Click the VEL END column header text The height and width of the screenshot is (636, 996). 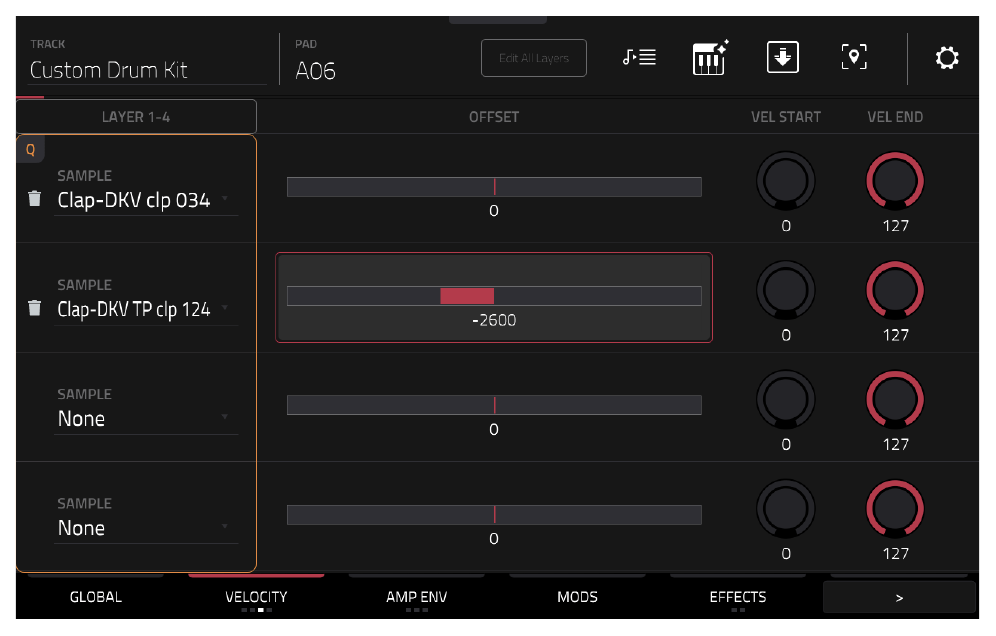click(895, 117)
